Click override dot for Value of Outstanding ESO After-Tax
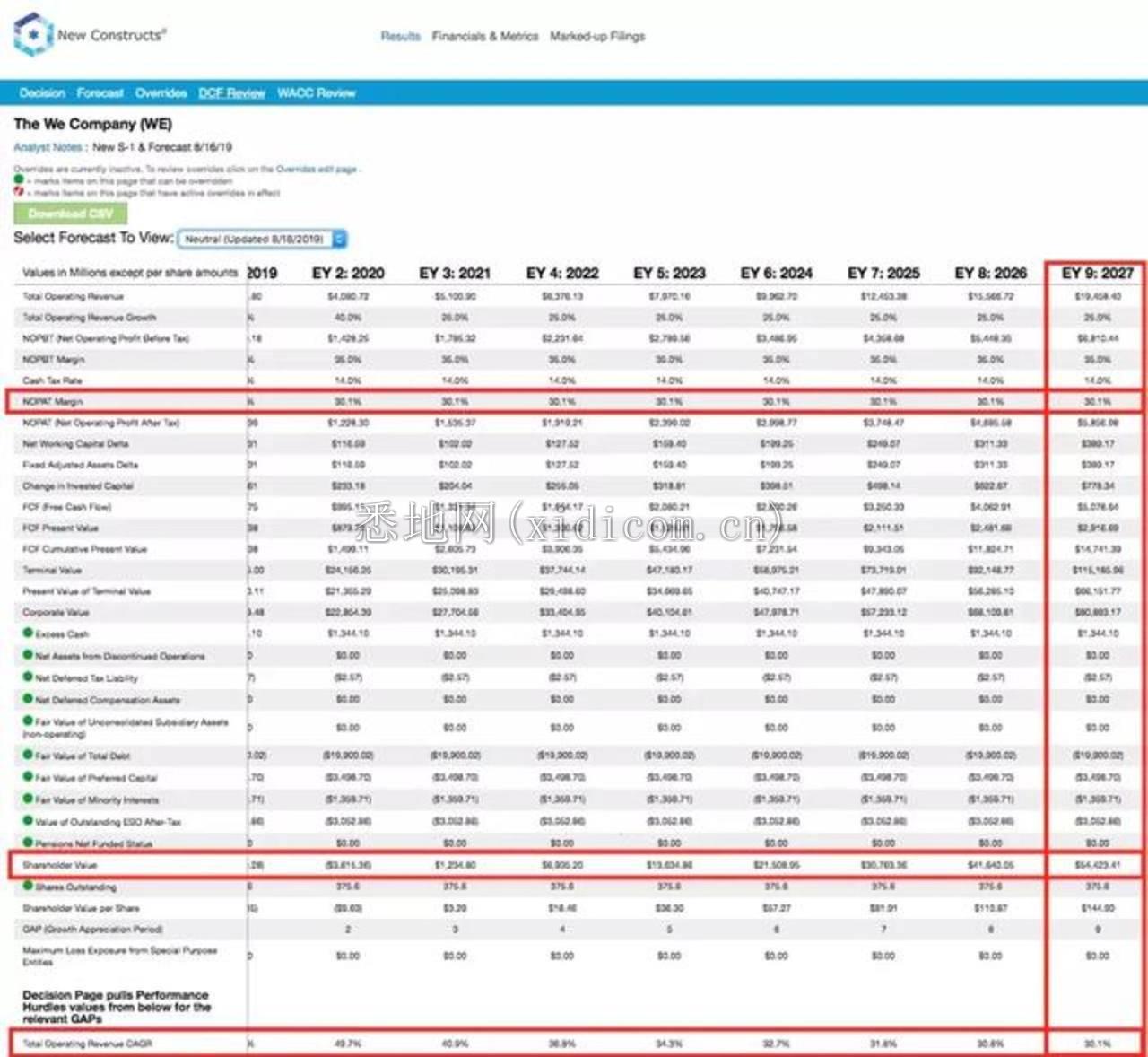1148x1057 pixels. (x=28, y=821)
